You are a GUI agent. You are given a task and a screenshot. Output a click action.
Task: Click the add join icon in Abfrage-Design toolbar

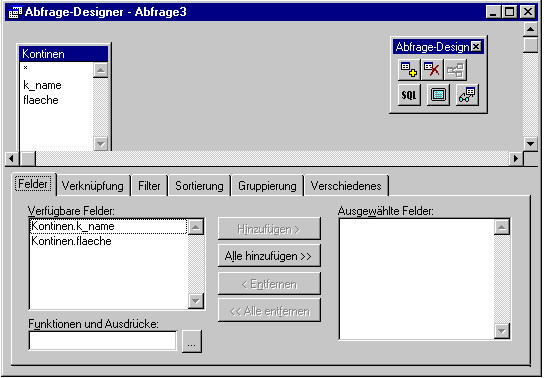[455, 70]
